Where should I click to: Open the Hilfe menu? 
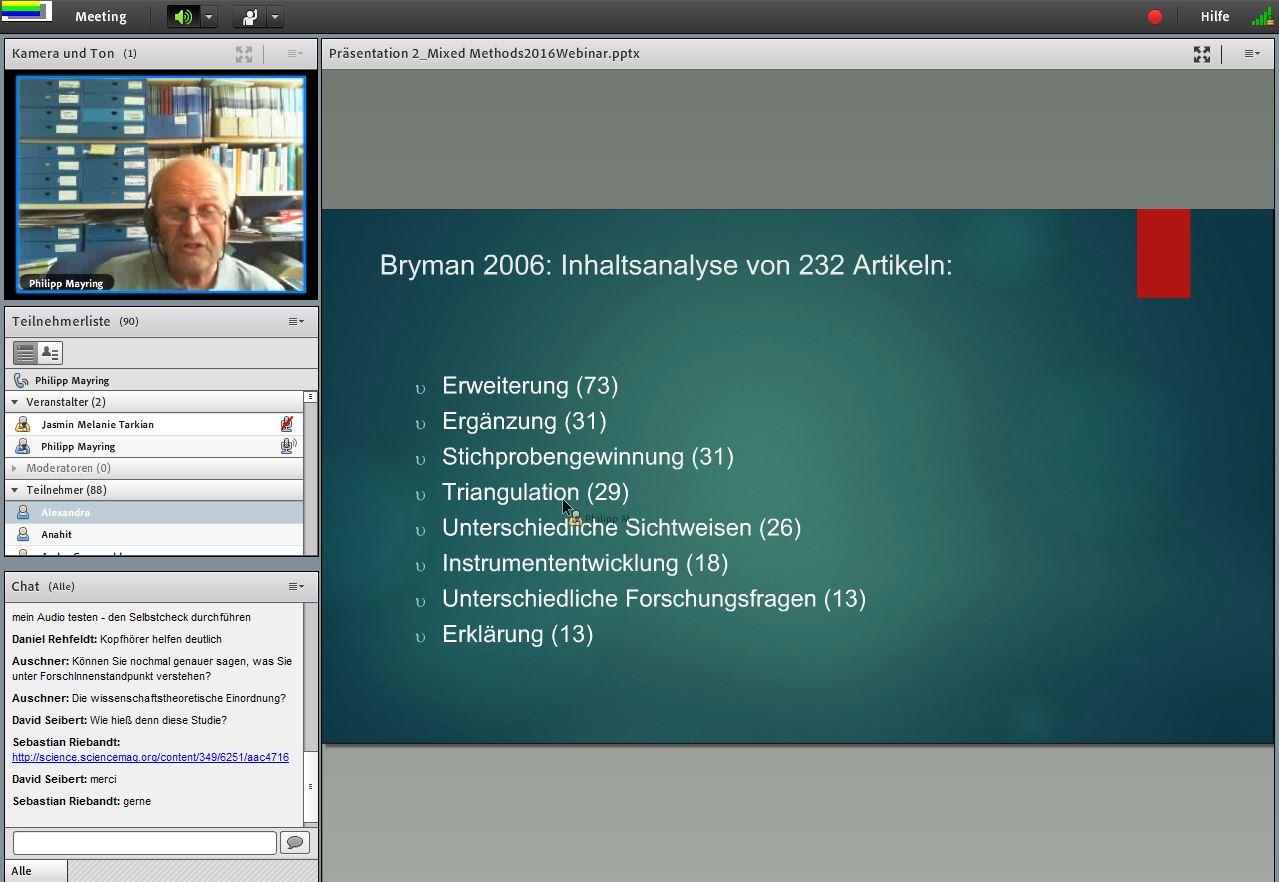click(1215, 17)
